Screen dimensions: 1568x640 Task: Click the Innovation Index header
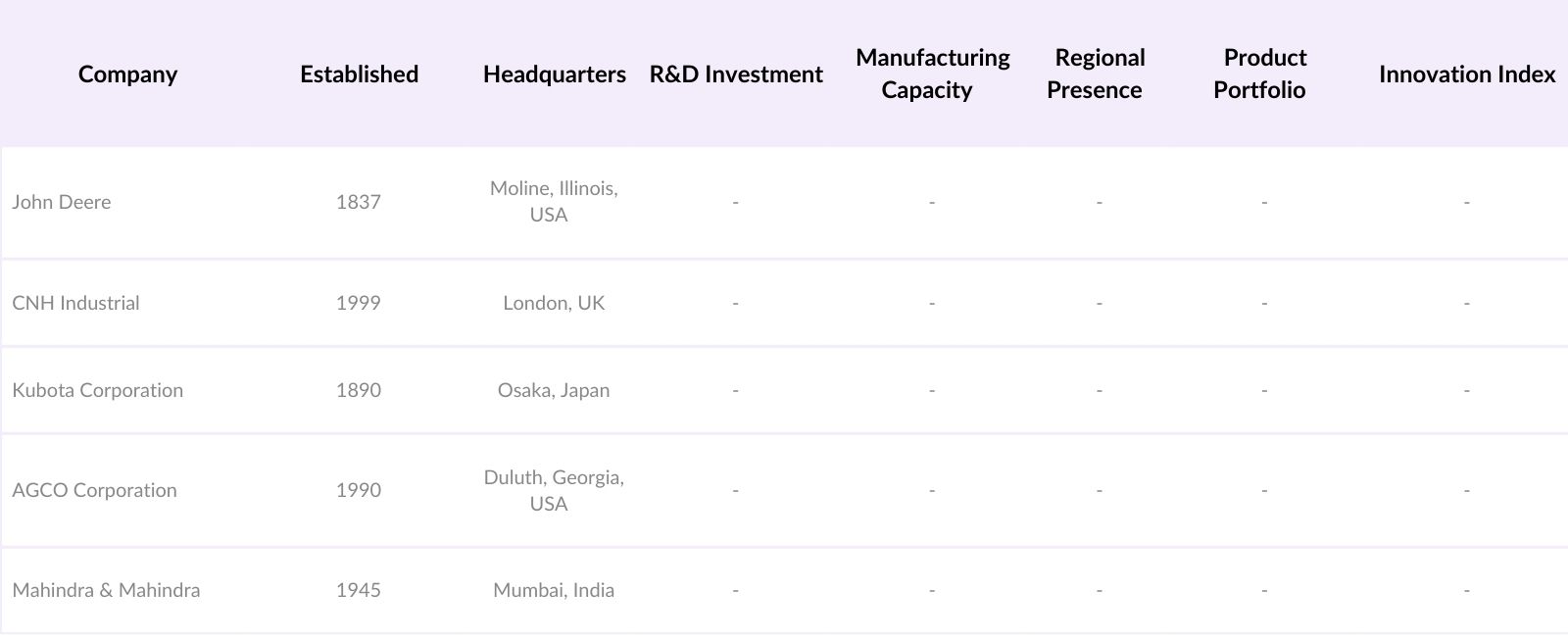(x=1466, y=74)
